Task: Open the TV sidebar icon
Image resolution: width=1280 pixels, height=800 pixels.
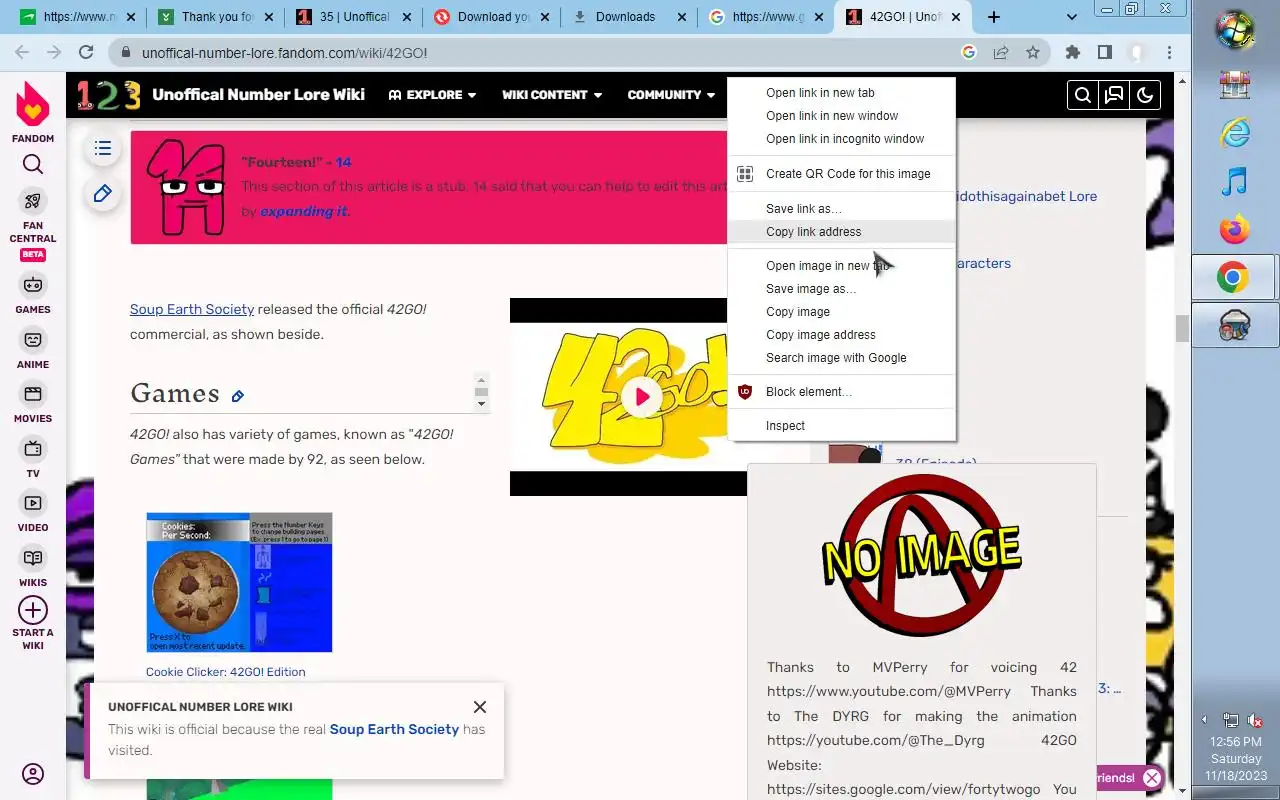Action: click(33, 448)
